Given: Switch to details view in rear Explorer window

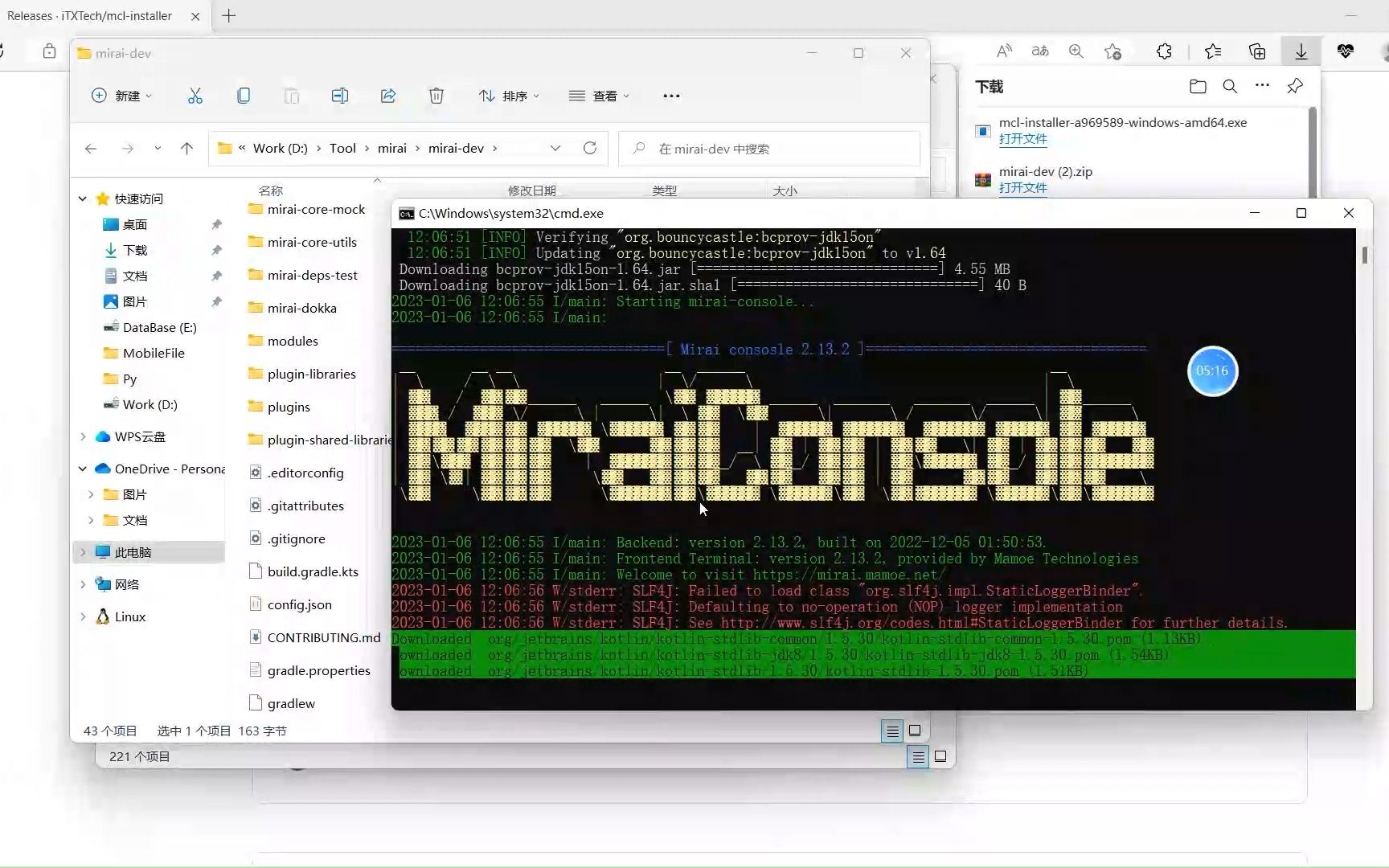Looking at the screenshot, I should click(x=918, y=756).
